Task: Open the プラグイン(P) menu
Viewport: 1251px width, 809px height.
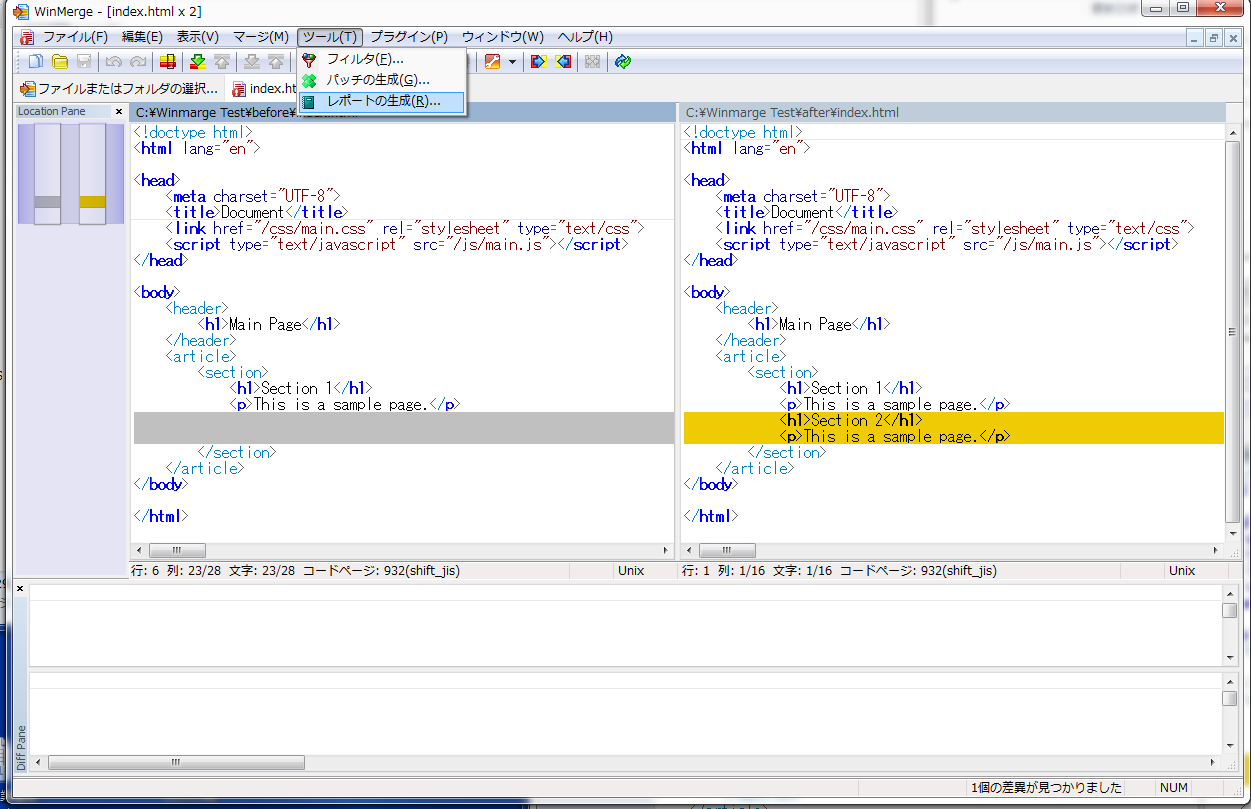Action: coord(409,37)
